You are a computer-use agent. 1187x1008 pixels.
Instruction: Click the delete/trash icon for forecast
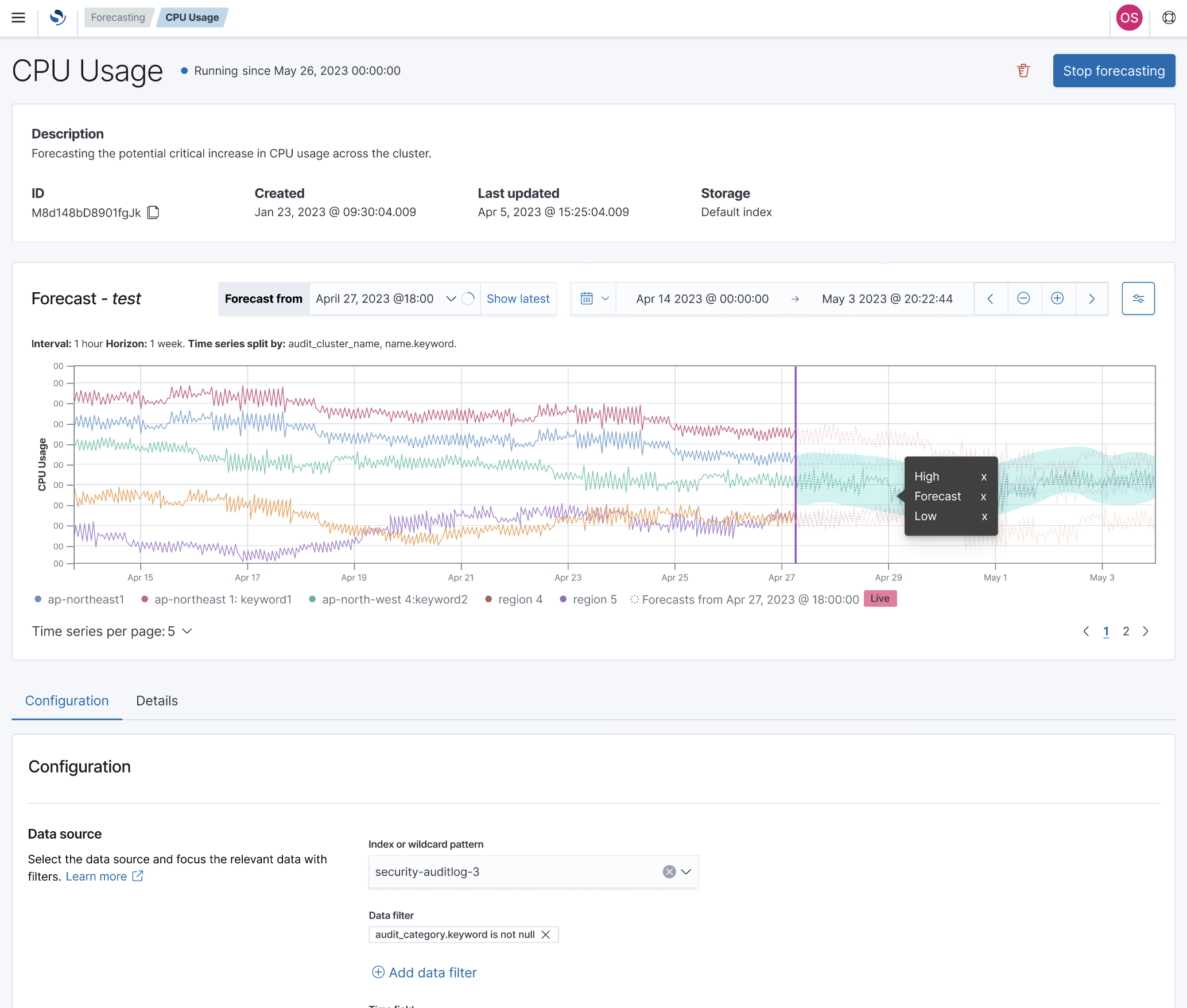coord(1024,70)
